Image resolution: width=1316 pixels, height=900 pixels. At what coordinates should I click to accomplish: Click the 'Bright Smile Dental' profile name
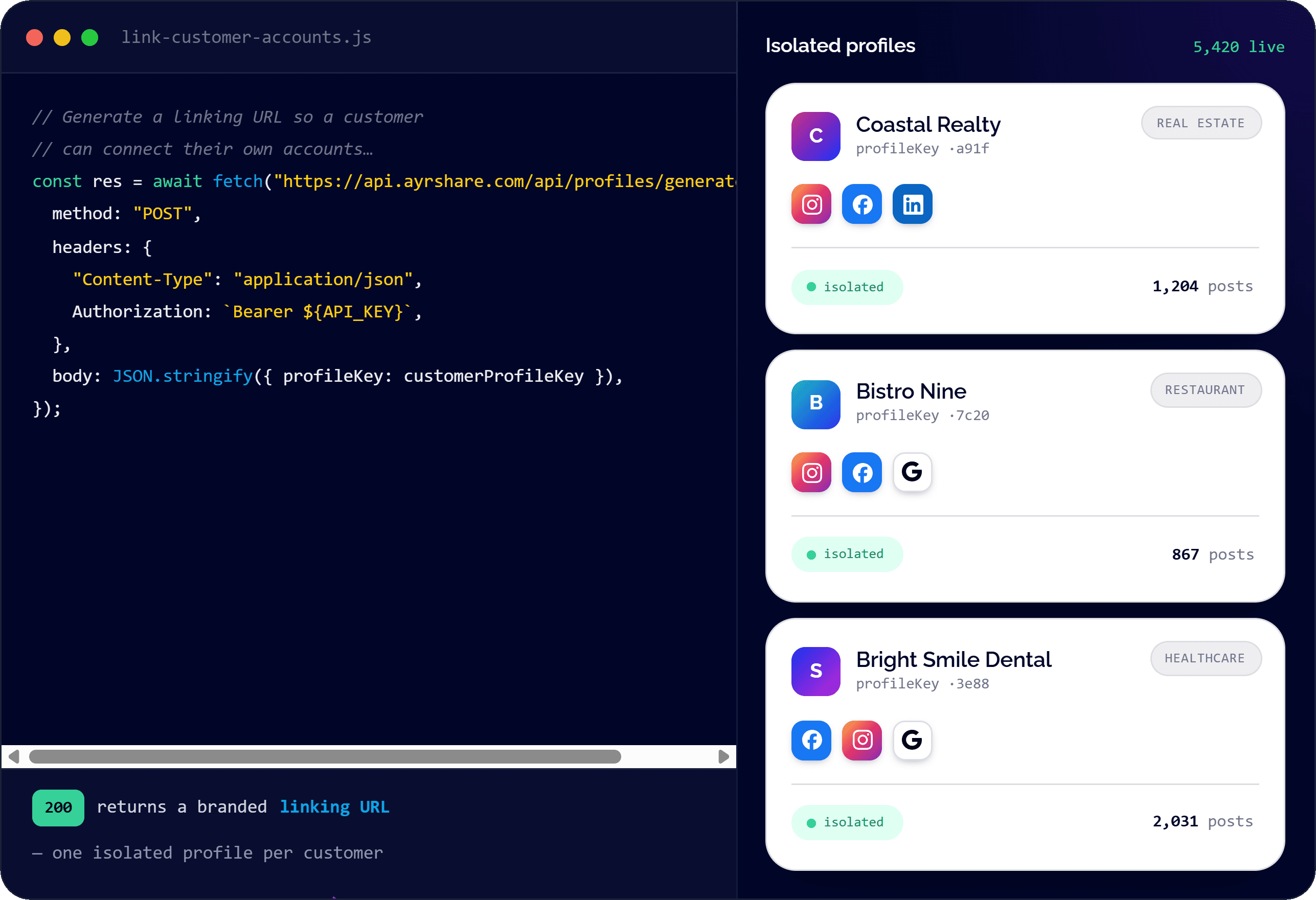(954, 660)
